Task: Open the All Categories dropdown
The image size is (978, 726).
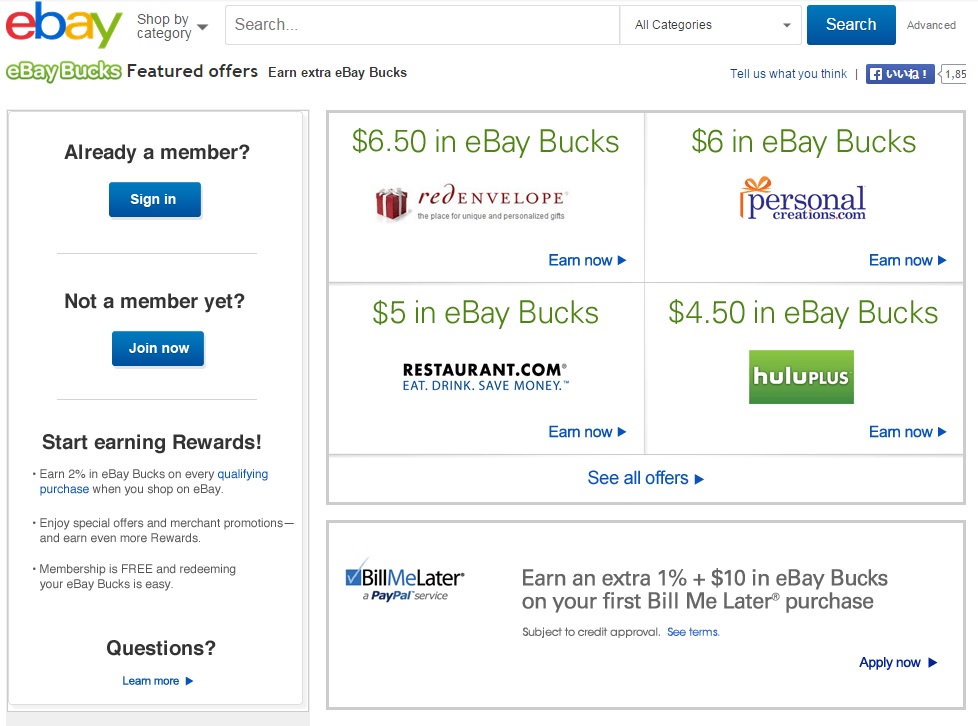Action: (711, 25)
